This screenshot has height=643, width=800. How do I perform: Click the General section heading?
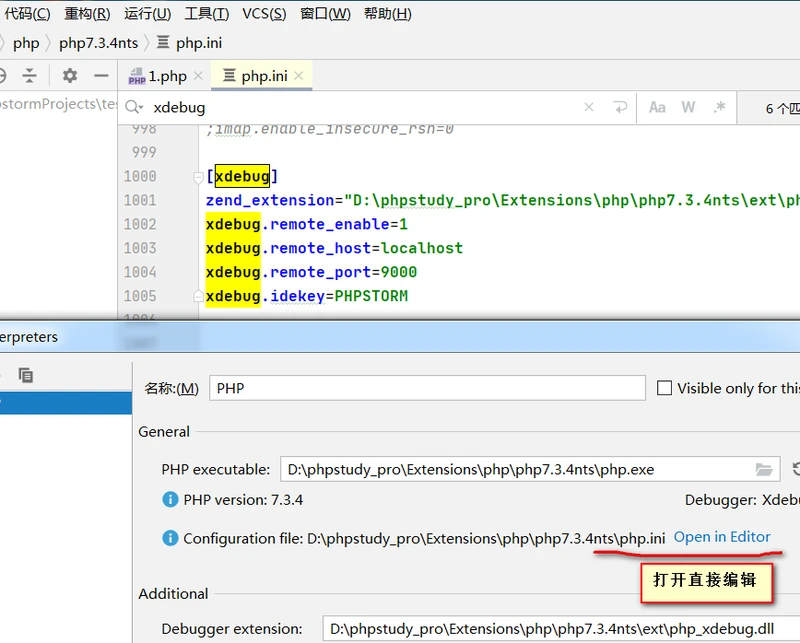tap(164, 432)
